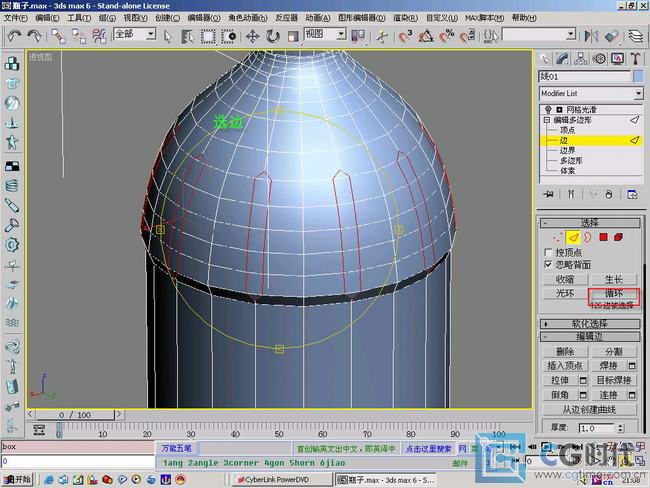Image resolution: width=650 pixels, height=488 pixels.
Task: Switch to the Hierarchy command panel icon
Action: [x=581, y=59]
